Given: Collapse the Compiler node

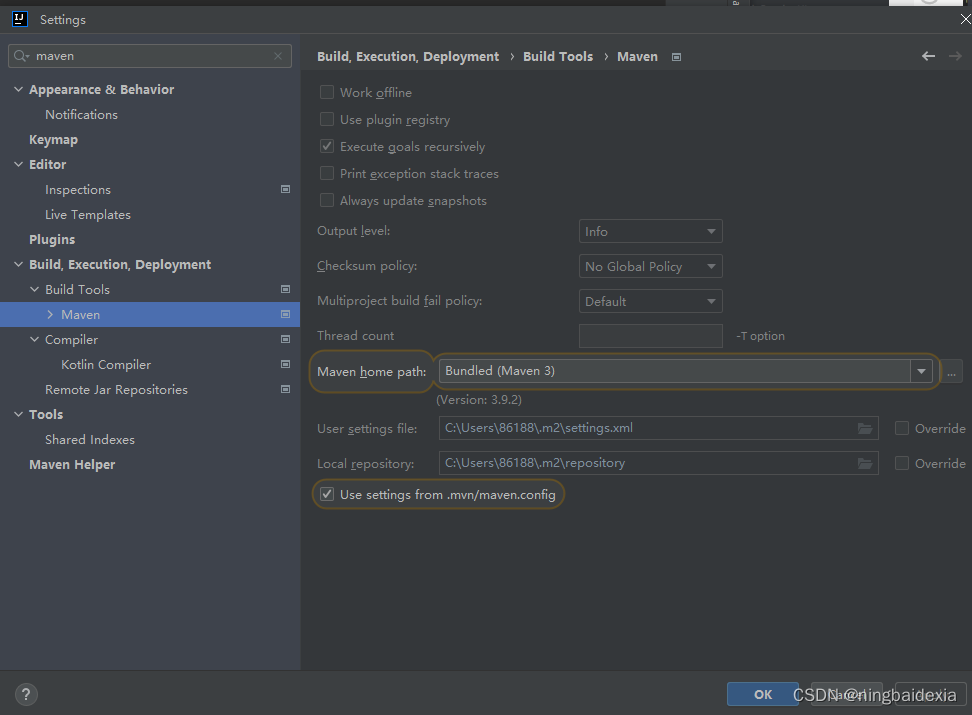Looking at the screenshot, I should [x=34, y=339].
